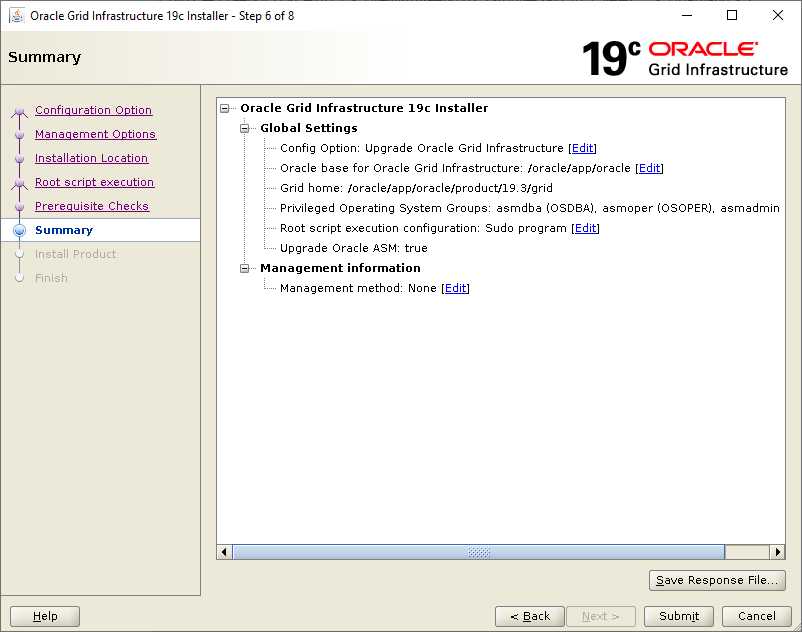Return to the Installation Location step
802x632 pixels.
click(91, 158)
